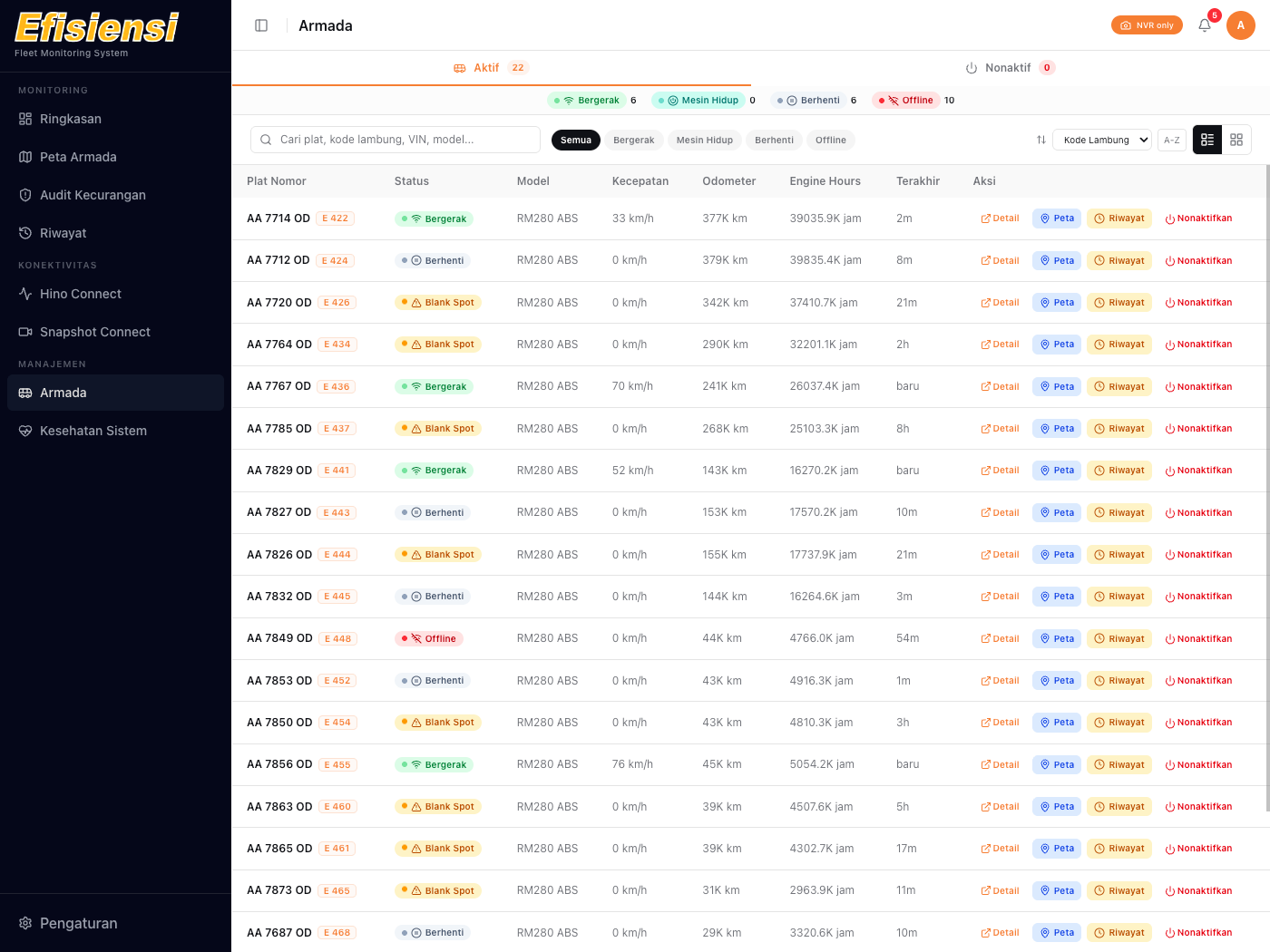Toggle the NVR only button
The height and width of the screenshot is (952, 1270).
(x=1147, y=25)
